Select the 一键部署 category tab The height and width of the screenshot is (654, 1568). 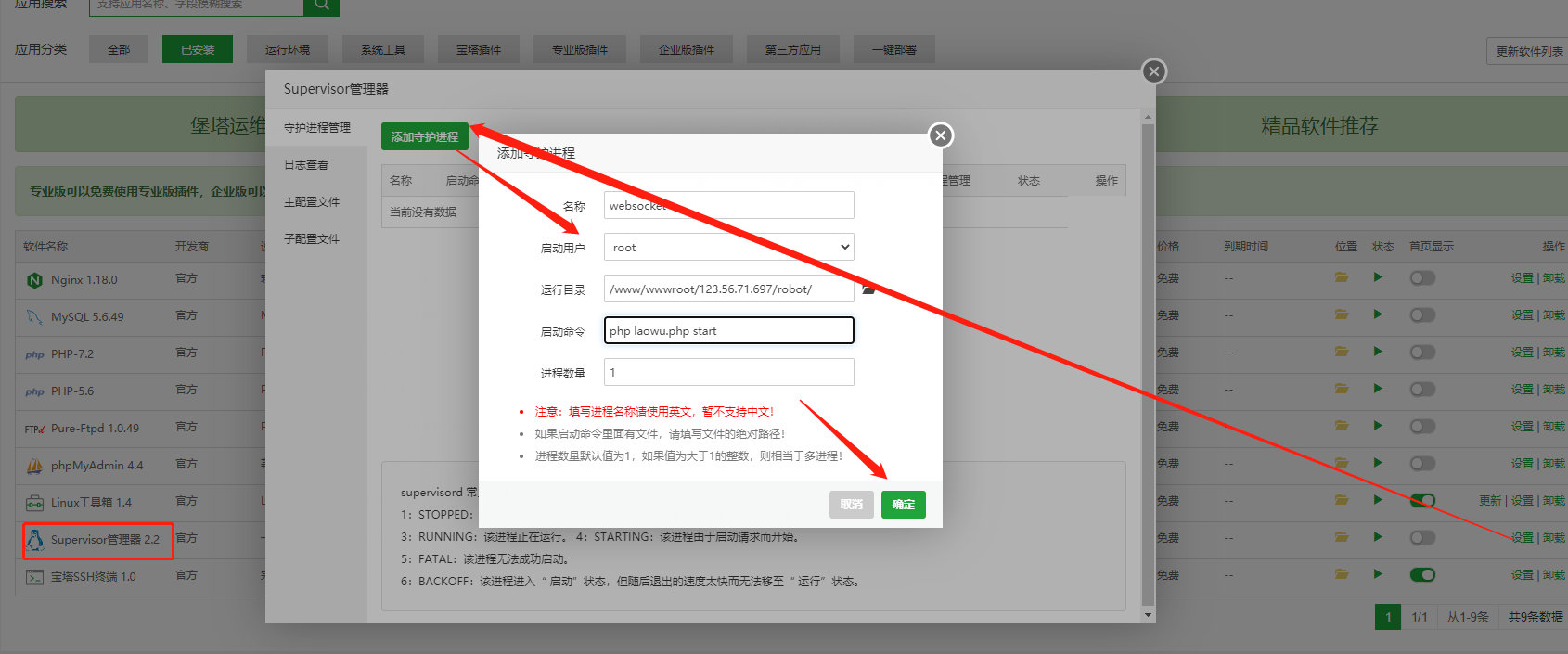pyautogui.click(x=894, y=49)
